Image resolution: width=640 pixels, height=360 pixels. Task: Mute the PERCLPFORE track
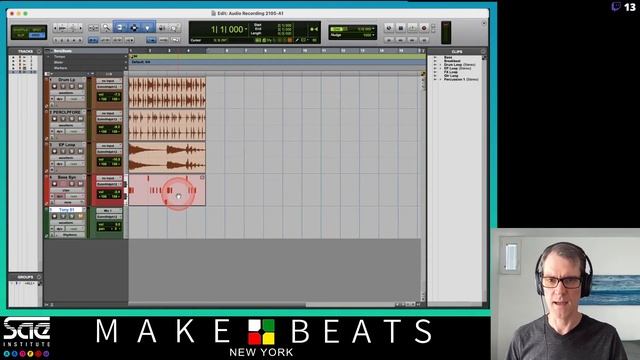(x=80, y=119)
